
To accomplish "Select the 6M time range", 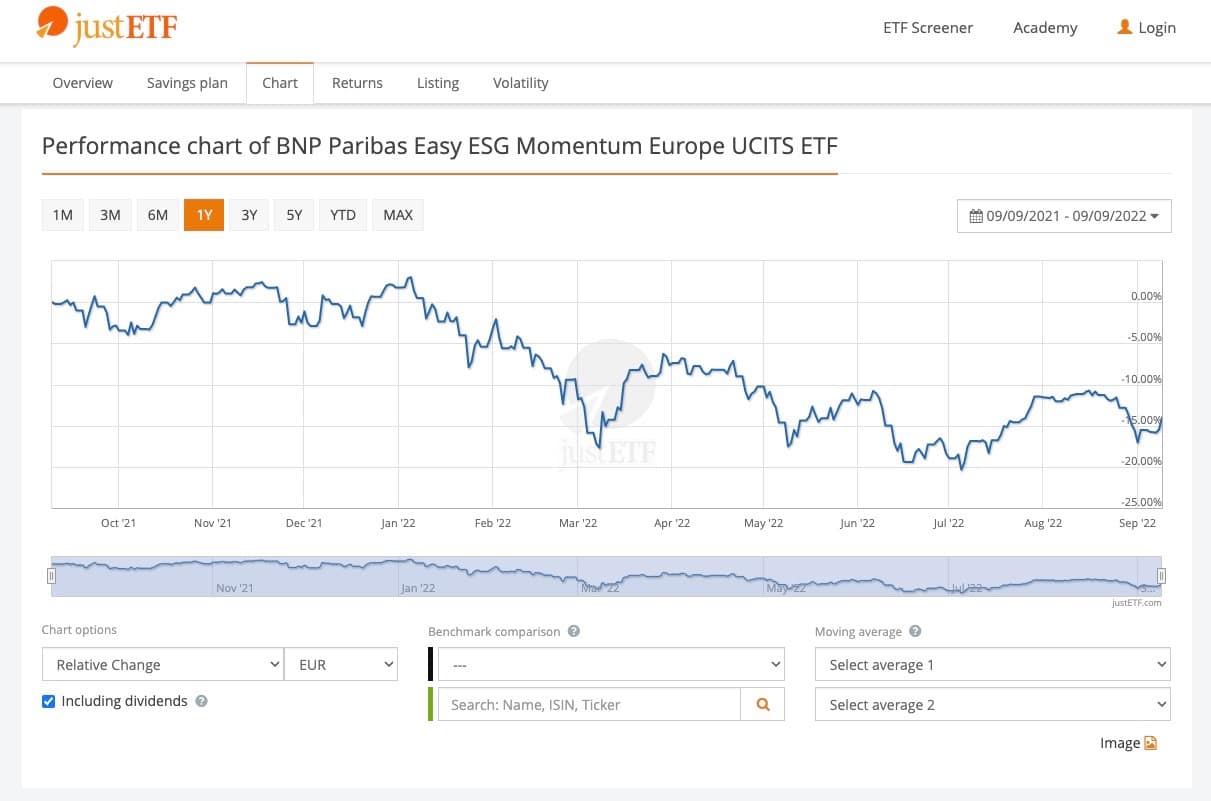I will [158, 215].
